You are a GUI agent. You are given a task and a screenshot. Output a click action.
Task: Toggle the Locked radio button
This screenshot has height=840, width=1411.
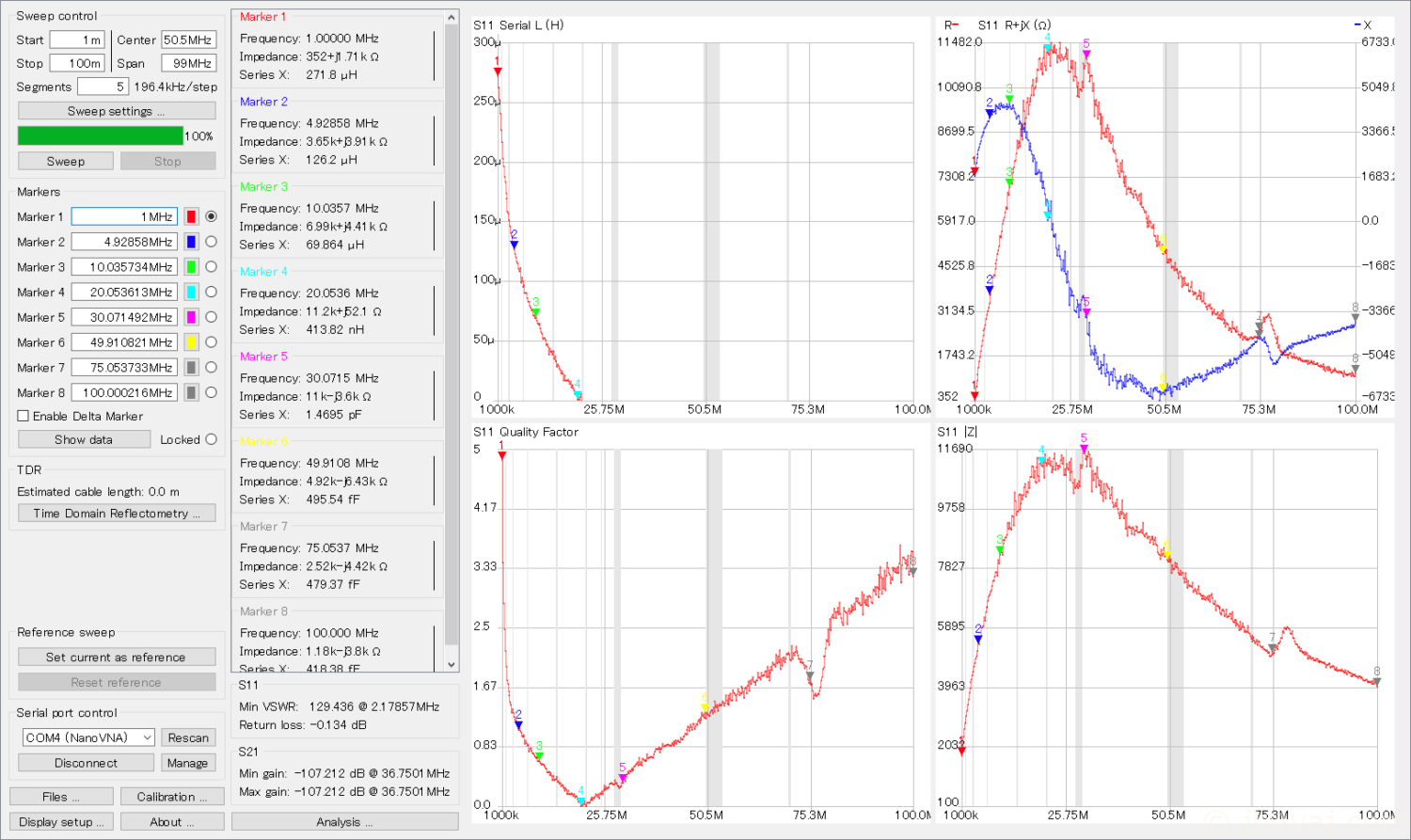point(211,439)
